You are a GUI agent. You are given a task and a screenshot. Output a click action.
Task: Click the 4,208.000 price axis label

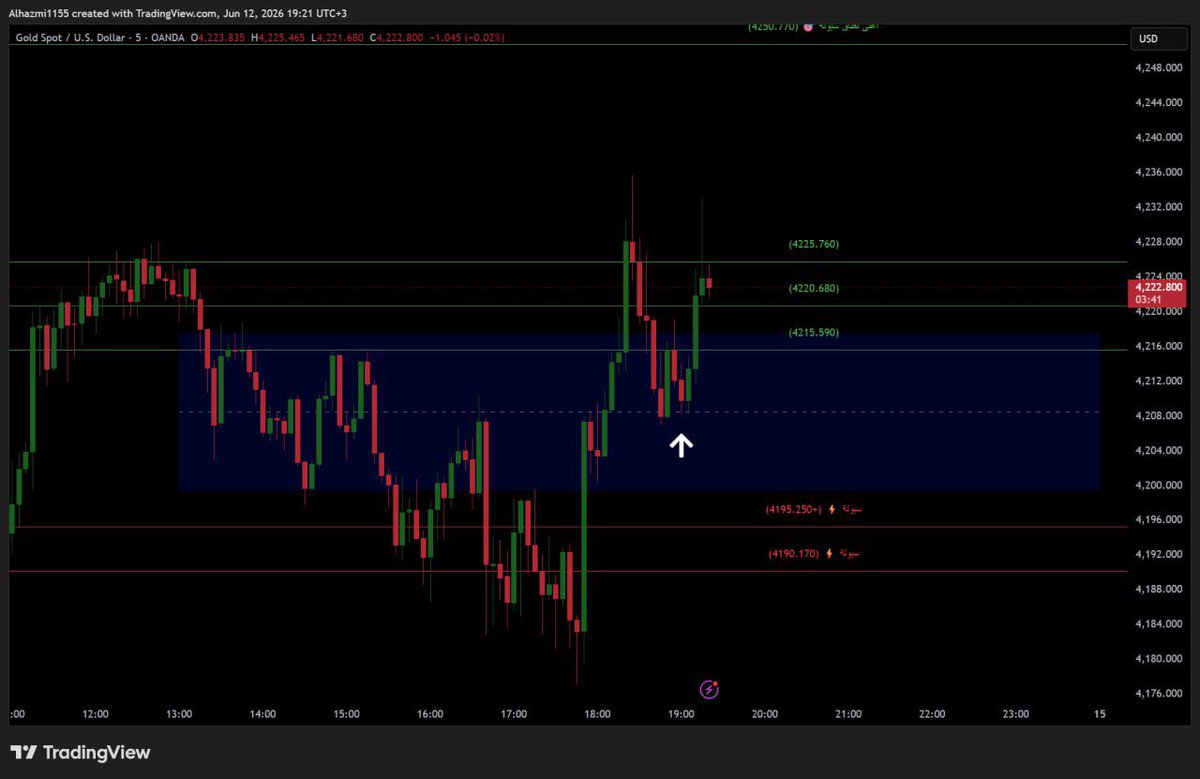click(1160, 416)
